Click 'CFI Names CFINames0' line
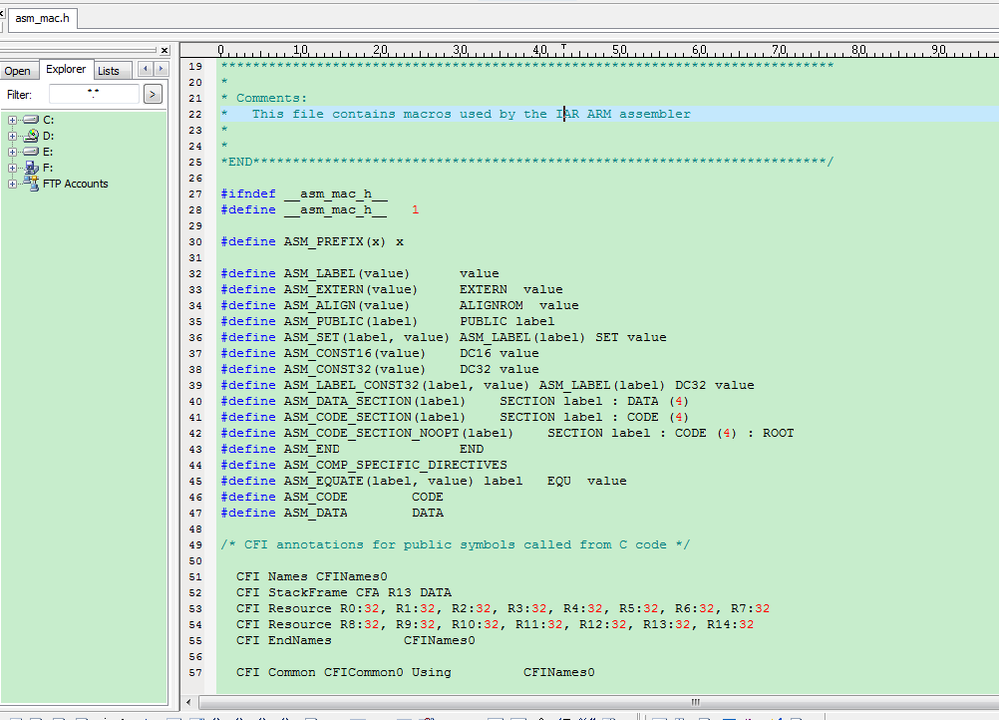This screenshot has width=999, height=720. pos(312,577)
